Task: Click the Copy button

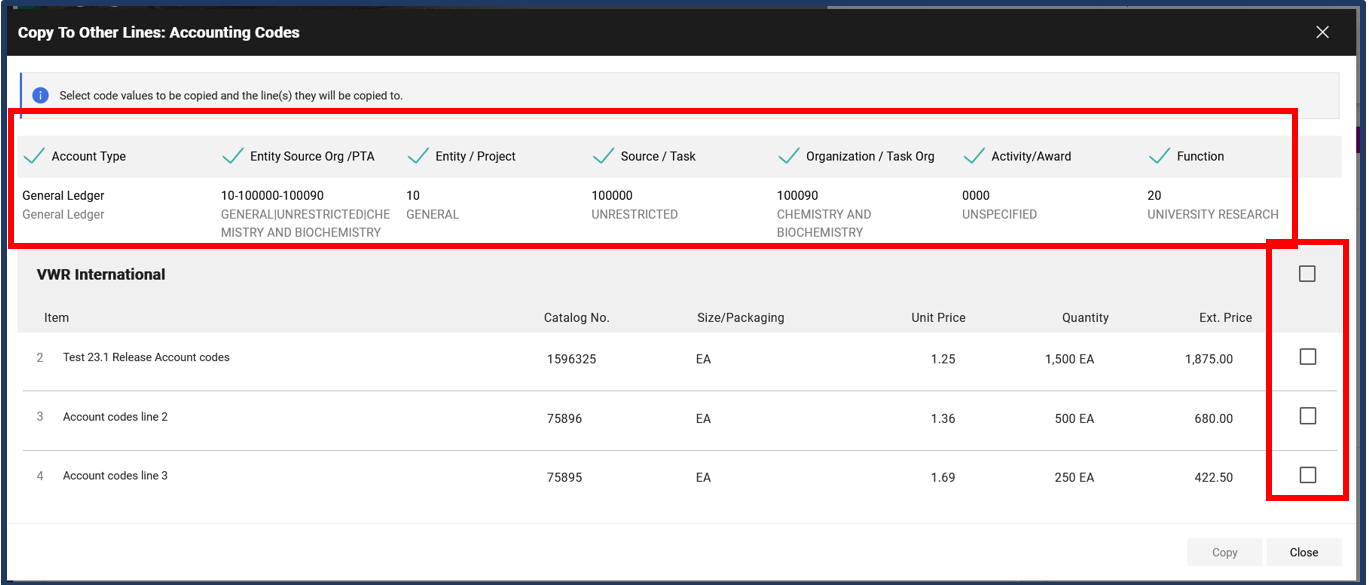Action: pos(1224,552)
